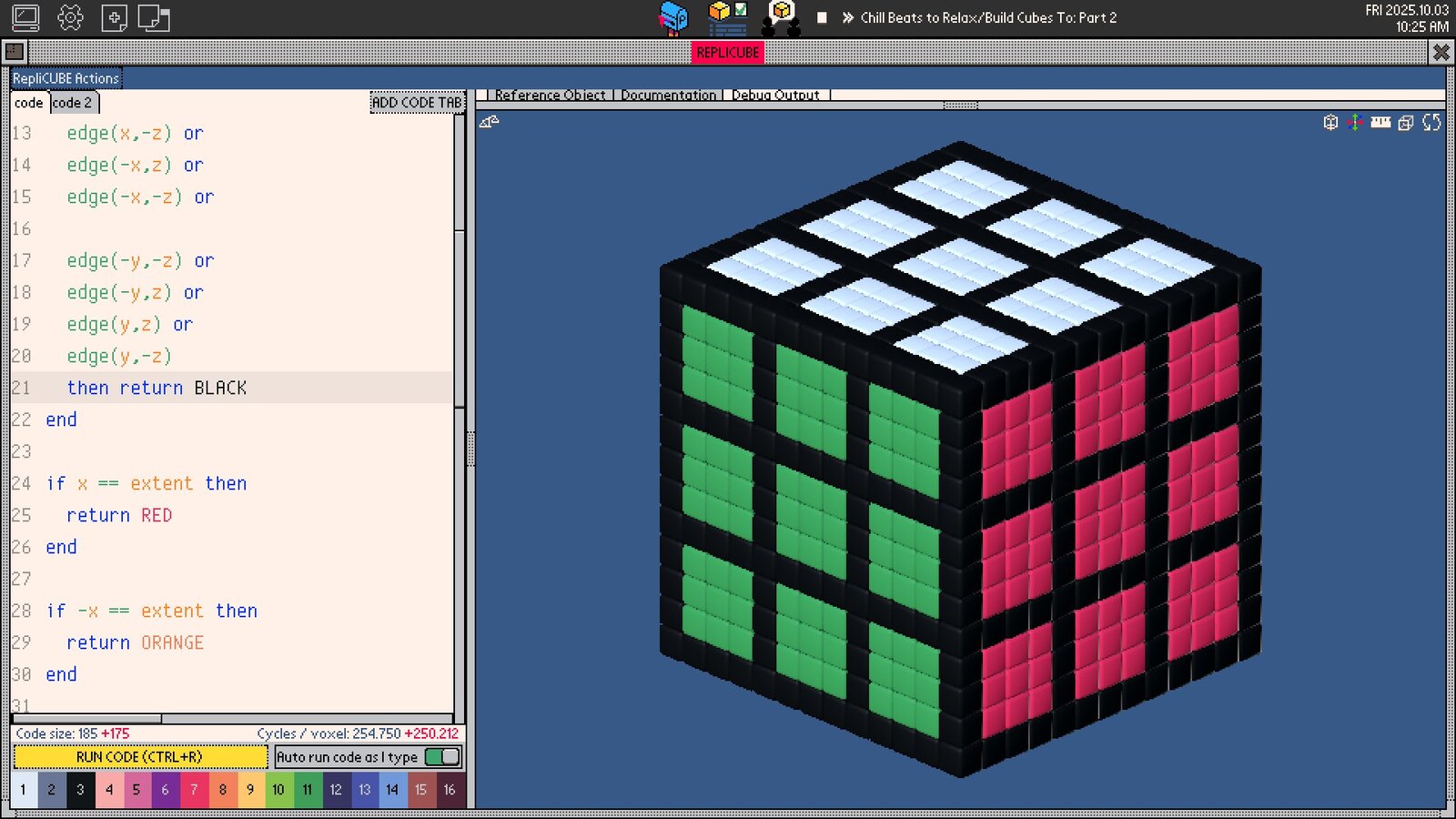Click the ADD CODE TAB button
The height and width of the screenshot is (819, 1456).
(x=417, y=103)
